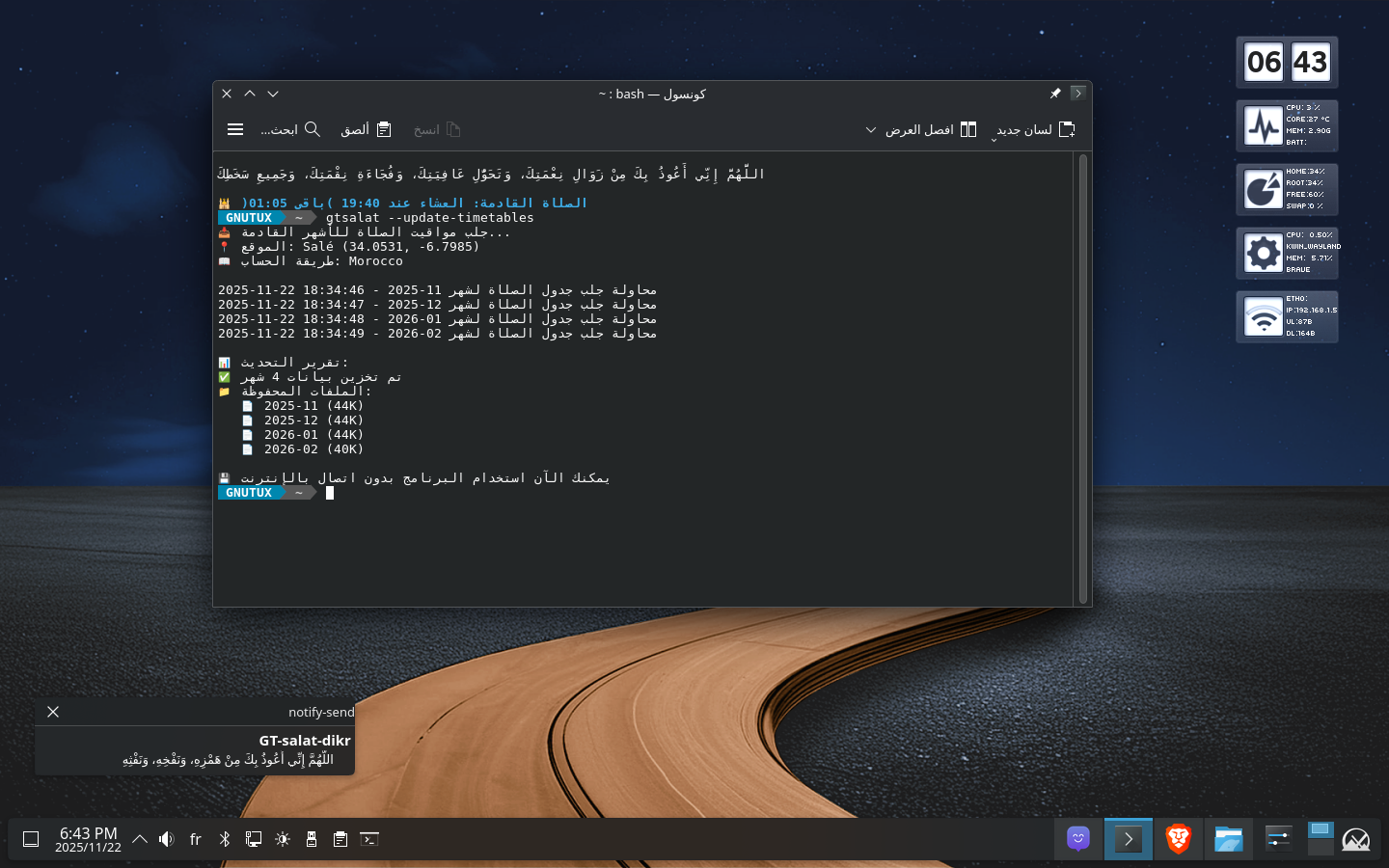Open the Konsole hamburger menu
Screen dimensions: 1389x868
point(235,129)
